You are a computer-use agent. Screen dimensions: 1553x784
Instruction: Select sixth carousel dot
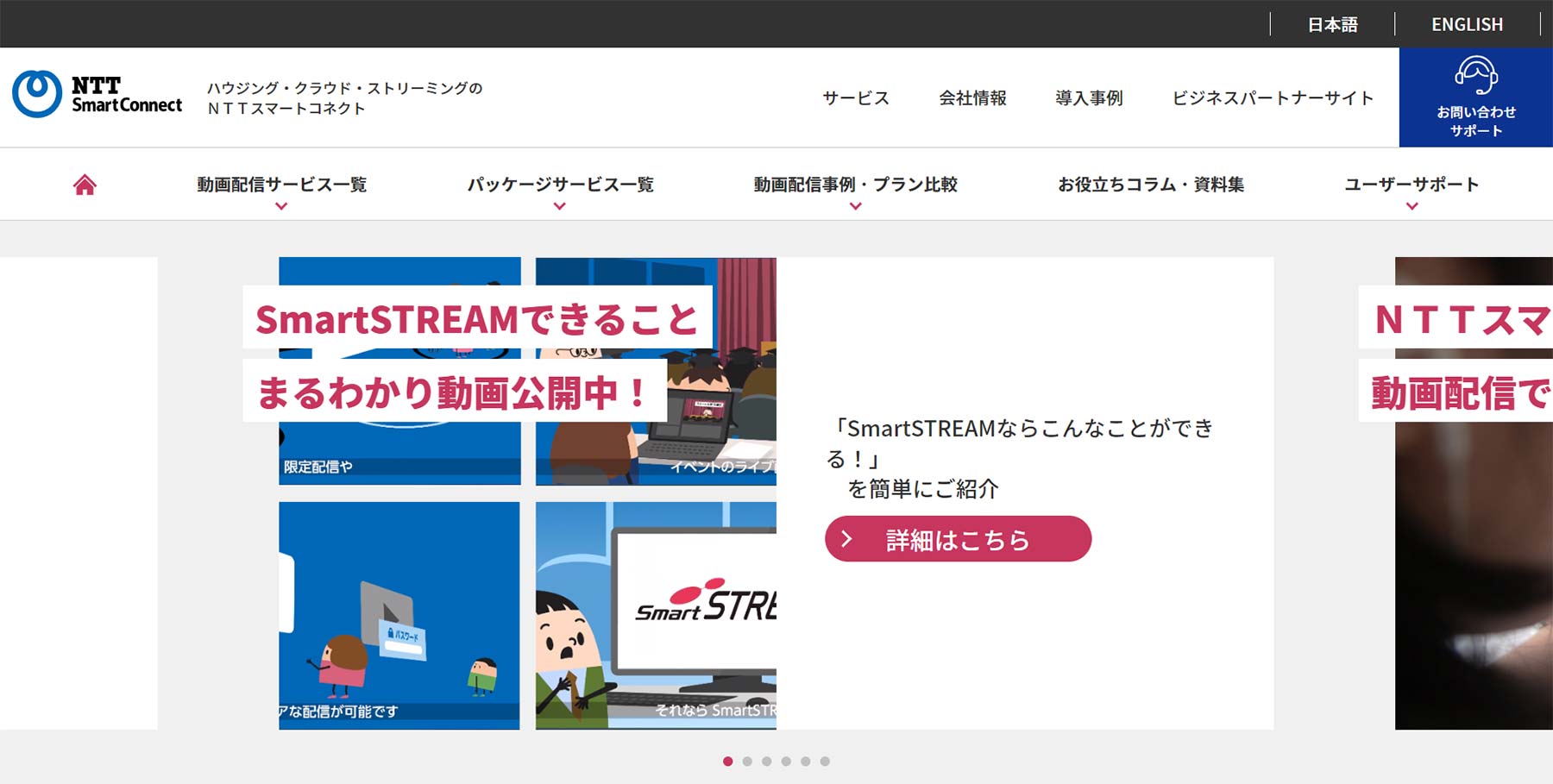[825, 762]
